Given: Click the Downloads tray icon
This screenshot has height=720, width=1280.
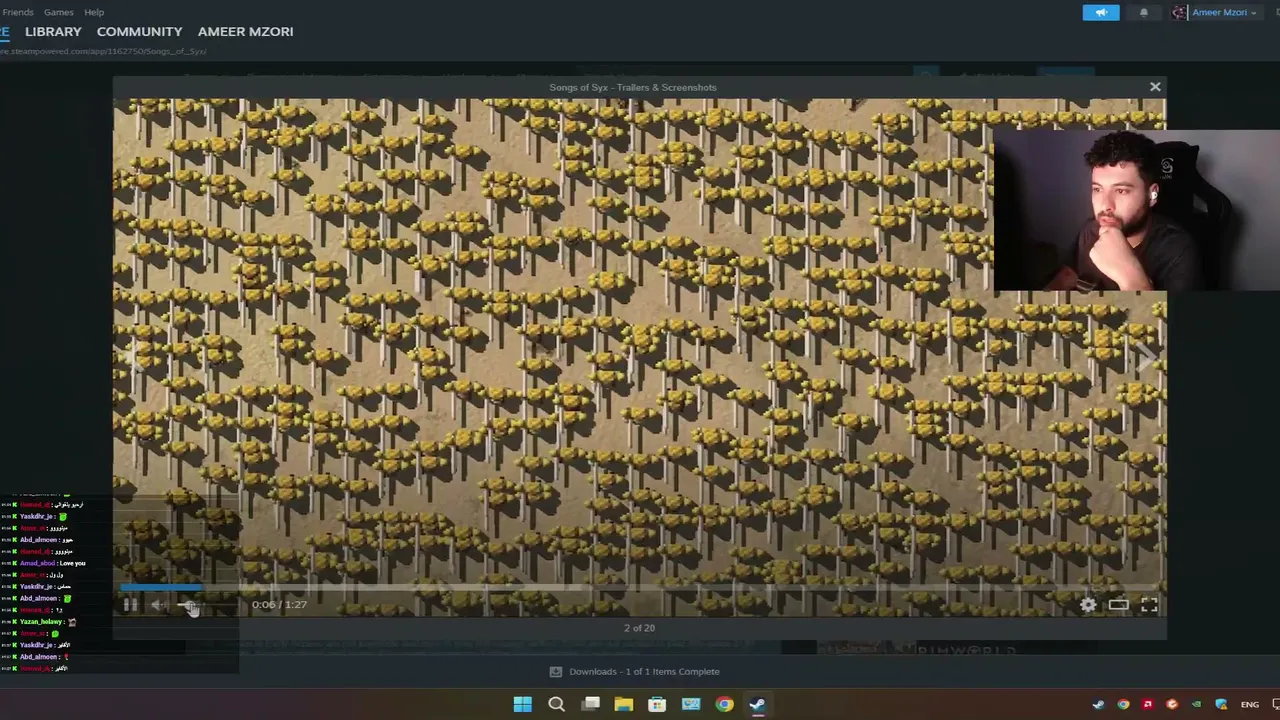Looking at the screenshot, I should [x=556, y=672].
